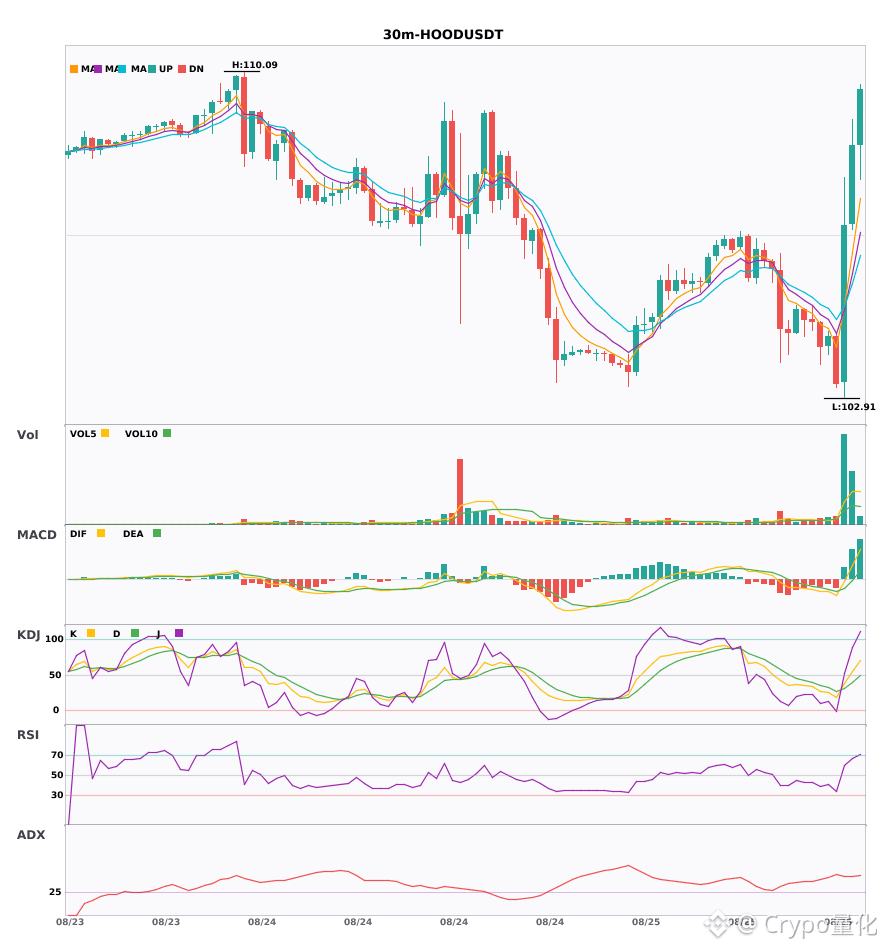Viewport: 885px width, 950px height.
Task: Click the KDJ panel label
Action: coord(28,635)
